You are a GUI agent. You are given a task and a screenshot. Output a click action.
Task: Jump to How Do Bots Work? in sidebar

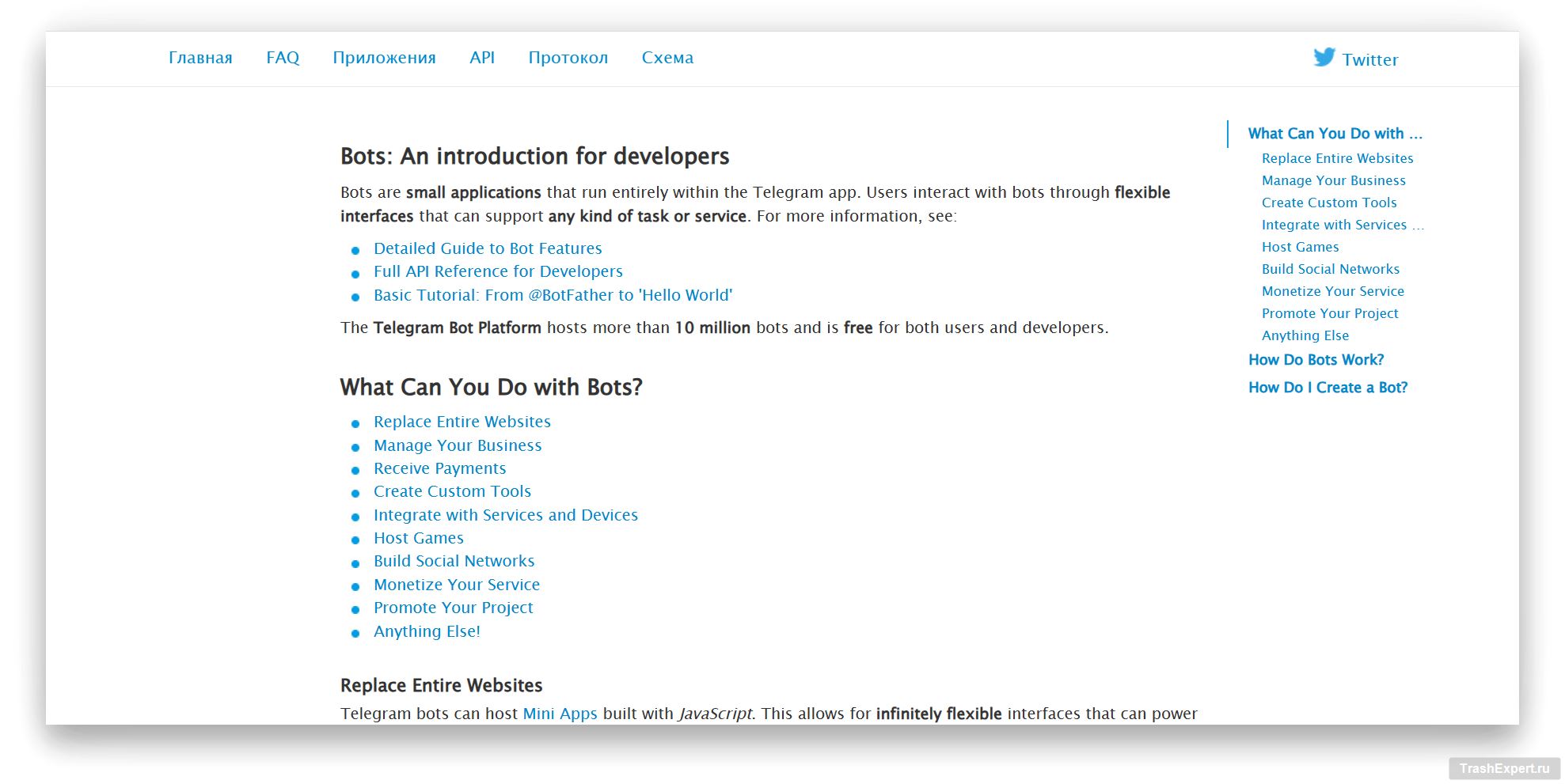1316,360
